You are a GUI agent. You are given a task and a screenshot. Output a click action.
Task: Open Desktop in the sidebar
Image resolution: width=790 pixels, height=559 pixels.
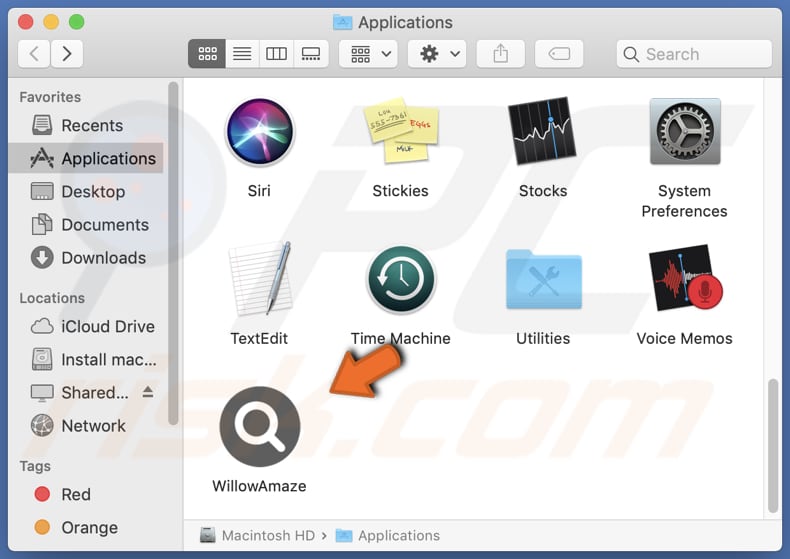[x=86, y=191]
